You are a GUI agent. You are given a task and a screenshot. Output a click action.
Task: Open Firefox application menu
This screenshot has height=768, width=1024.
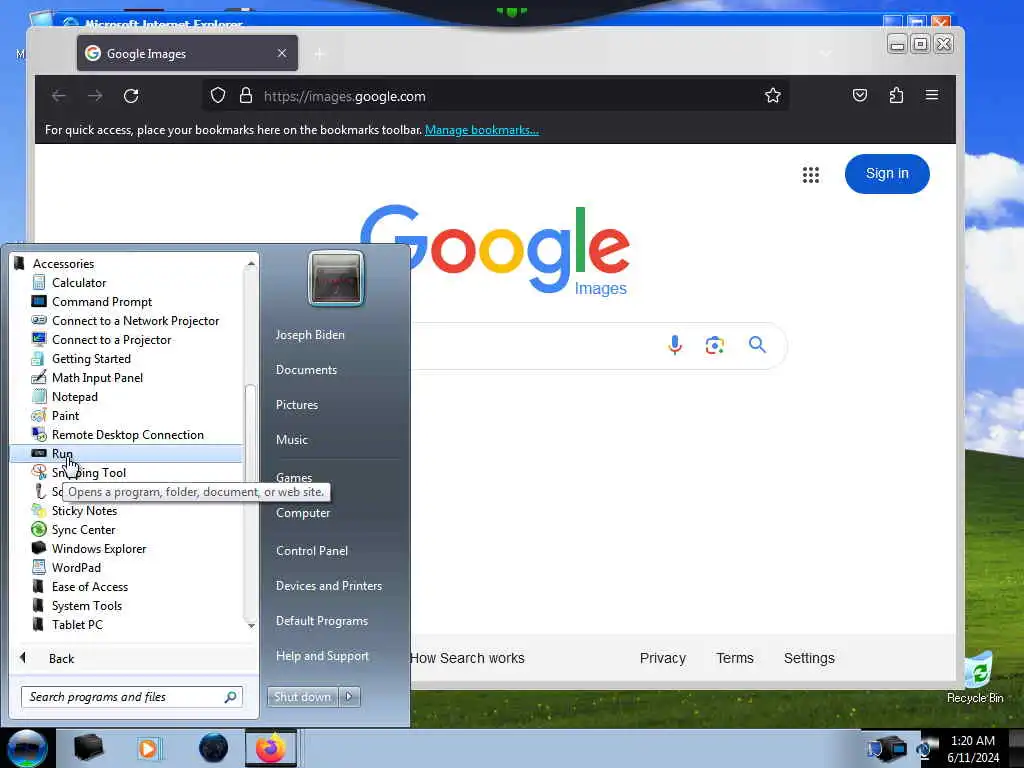coord(932,95)
